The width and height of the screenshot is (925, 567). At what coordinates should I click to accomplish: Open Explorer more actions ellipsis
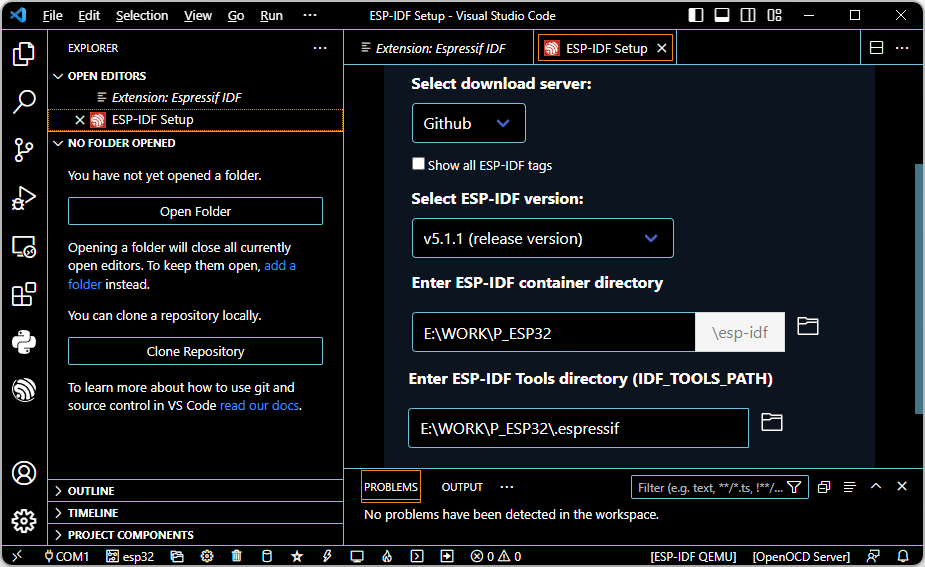(320, 48)
